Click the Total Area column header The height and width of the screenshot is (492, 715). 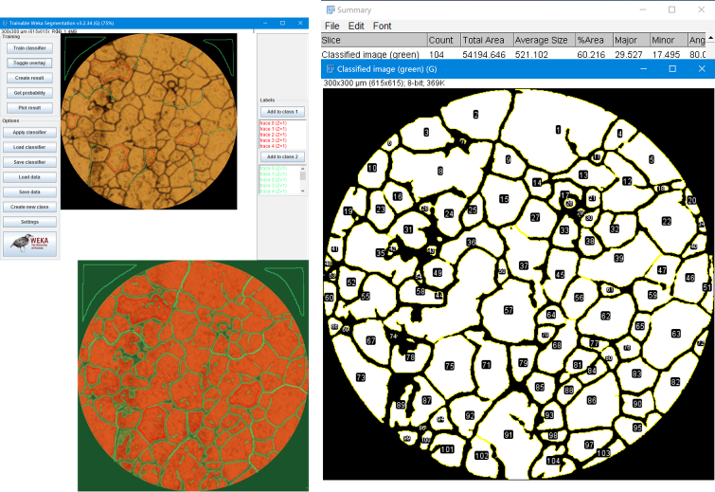(487, 40)
